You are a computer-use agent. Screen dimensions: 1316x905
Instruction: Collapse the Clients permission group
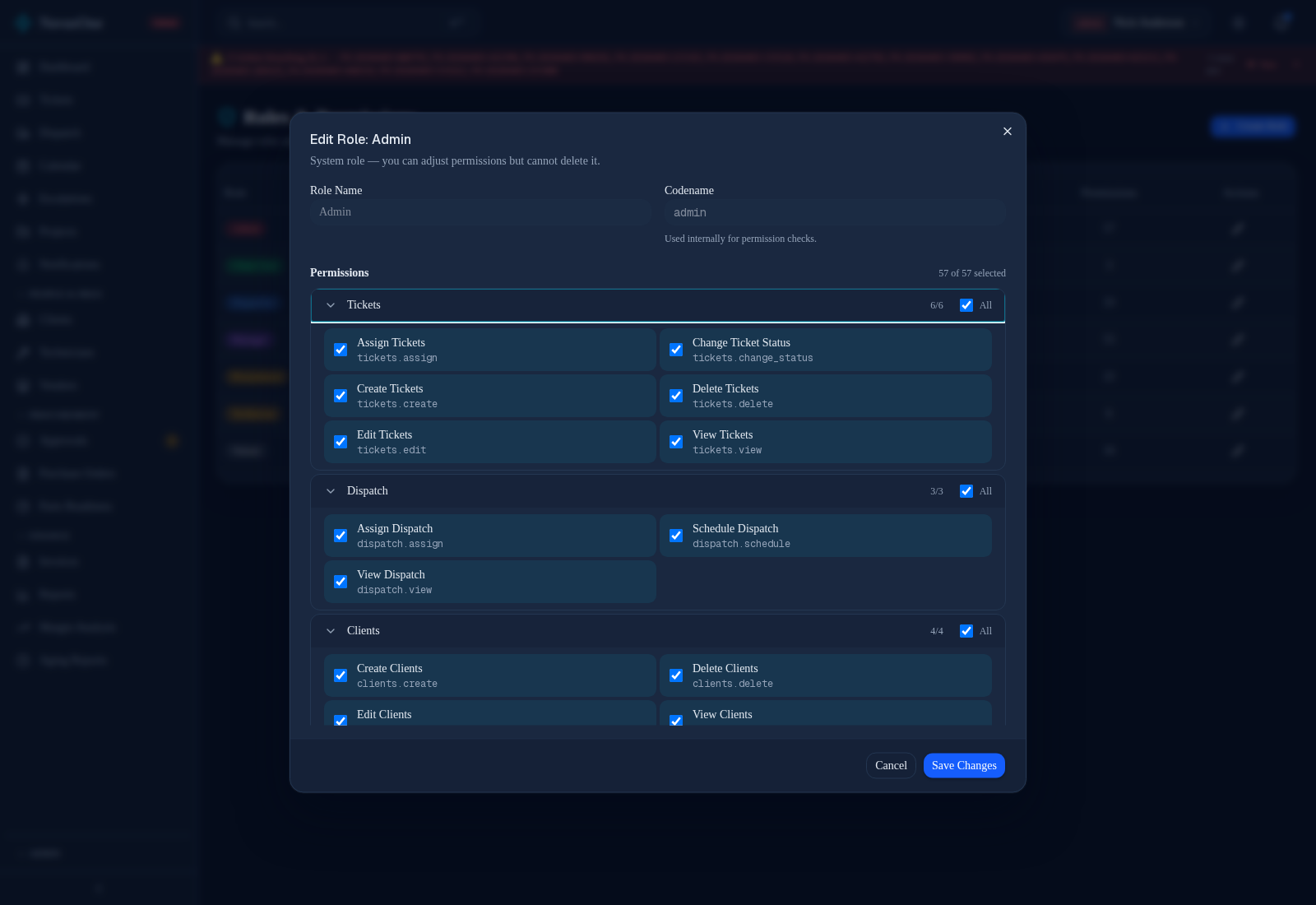pos(331,631)
